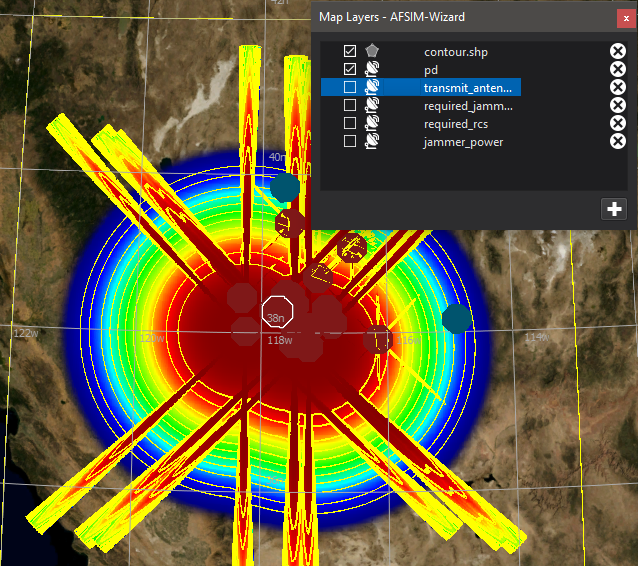Screen dimensions: 638x566
Task: Select the required_jamm... layer name
Action: click(x=468, y=106)
